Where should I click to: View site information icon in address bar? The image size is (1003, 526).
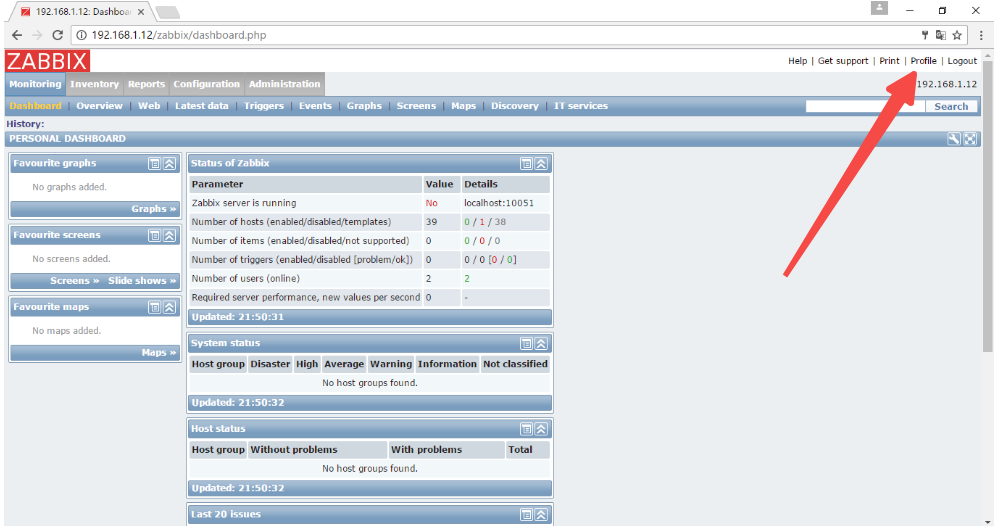click(x=82, y=35)
